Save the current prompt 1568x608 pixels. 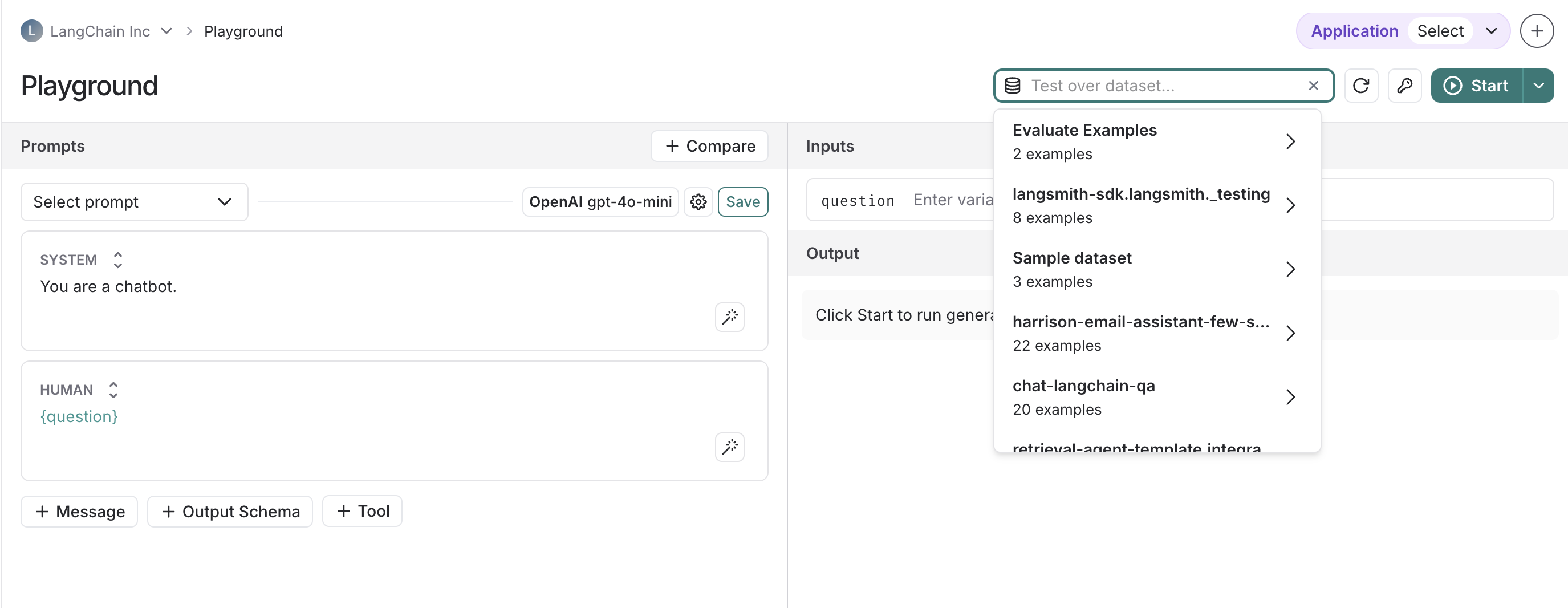click(x=742, y=201)
